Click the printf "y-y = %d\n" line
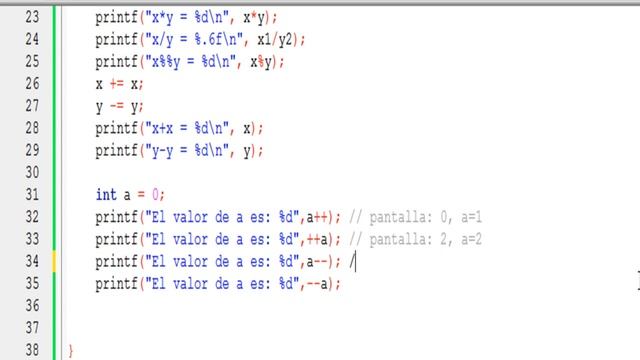640x360 pixels. pyautogui.click(x=180, y=151)
